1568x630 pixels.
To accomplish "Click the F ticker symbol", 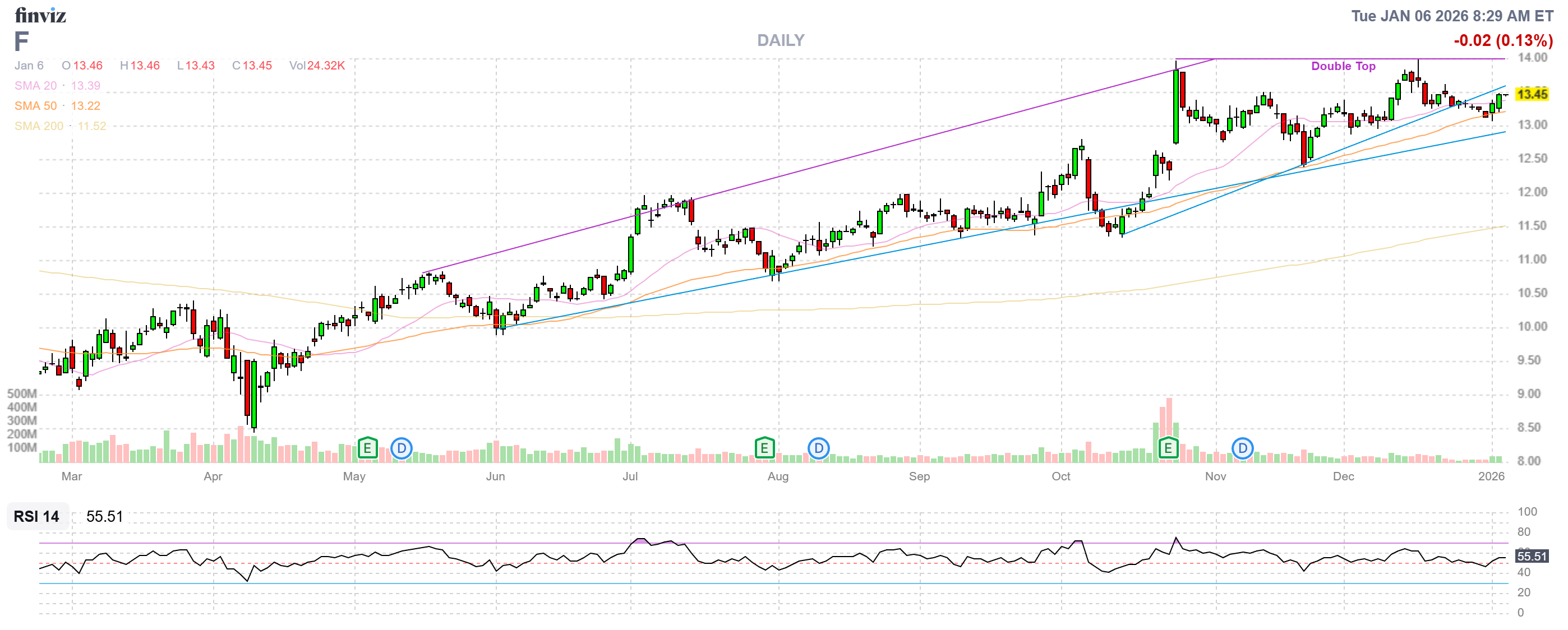I will point(21,41).
